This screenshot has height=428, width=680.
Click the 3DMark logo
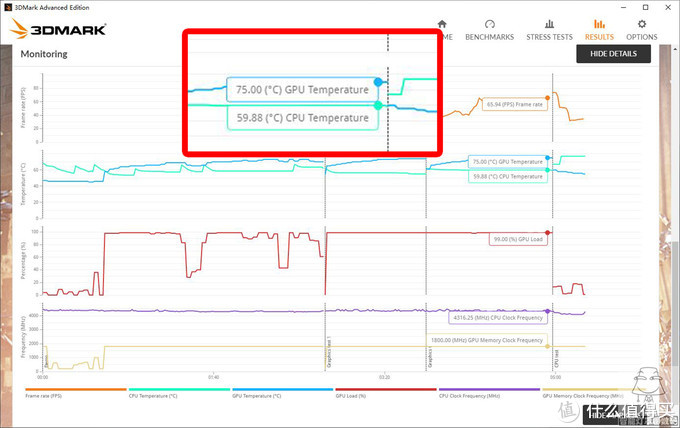coord(59,29)
